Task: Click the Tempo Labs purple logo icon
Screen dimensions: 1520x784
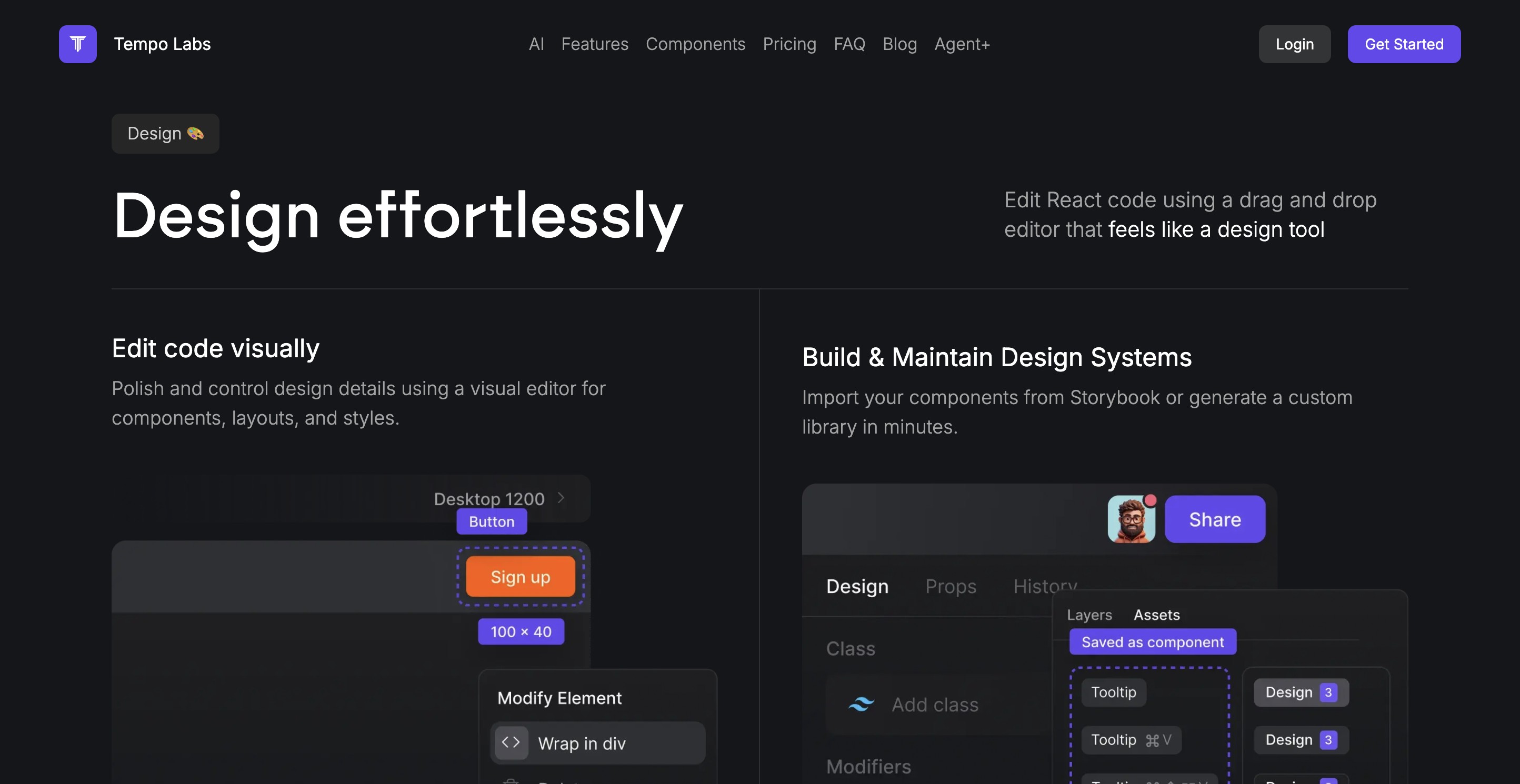Action: (x=77, y=44)
